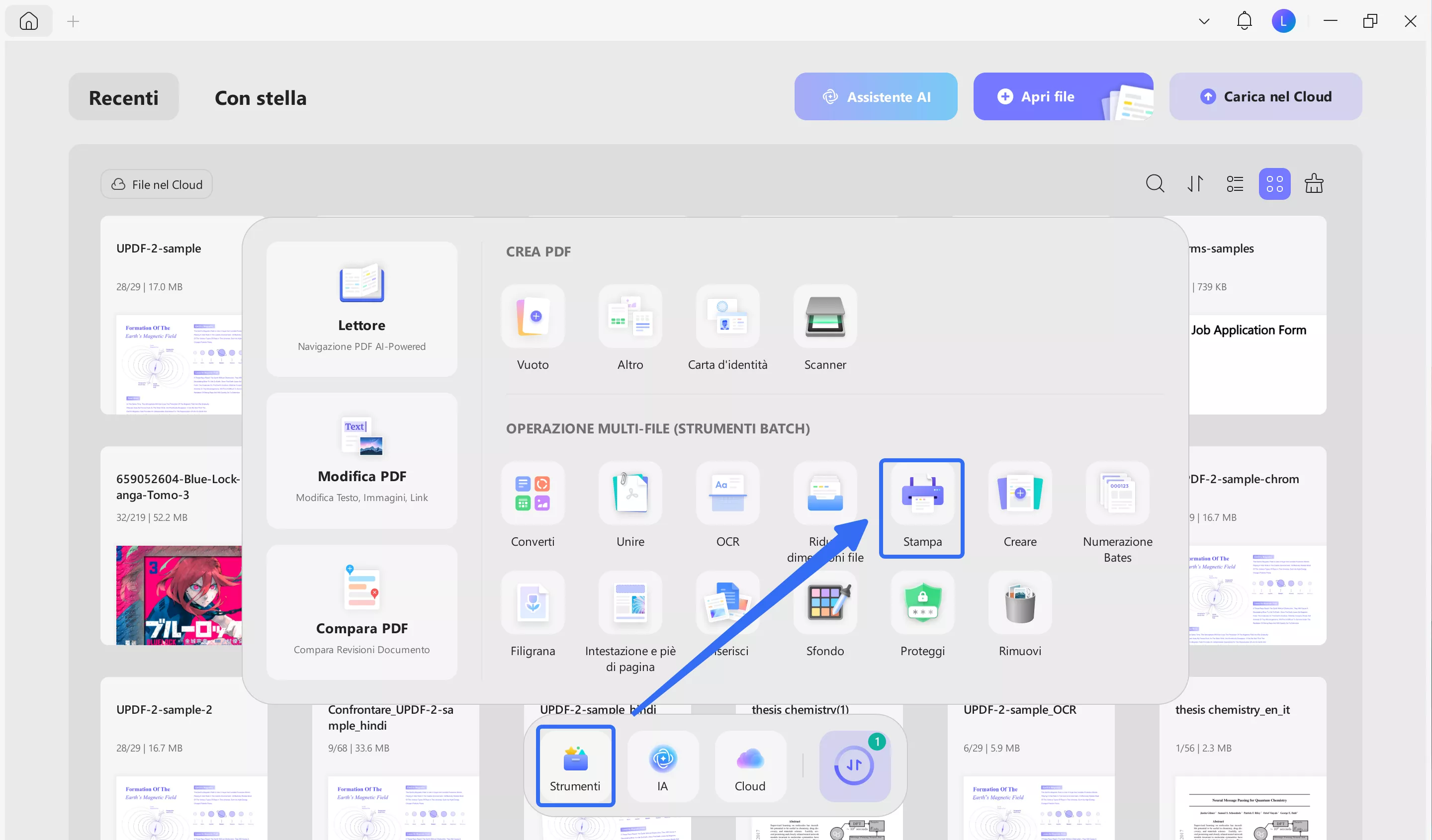This screenshot has width=1432, height=840.
Task: Open the Scanner create-PDF tool
Action: [x=824, y=317]
